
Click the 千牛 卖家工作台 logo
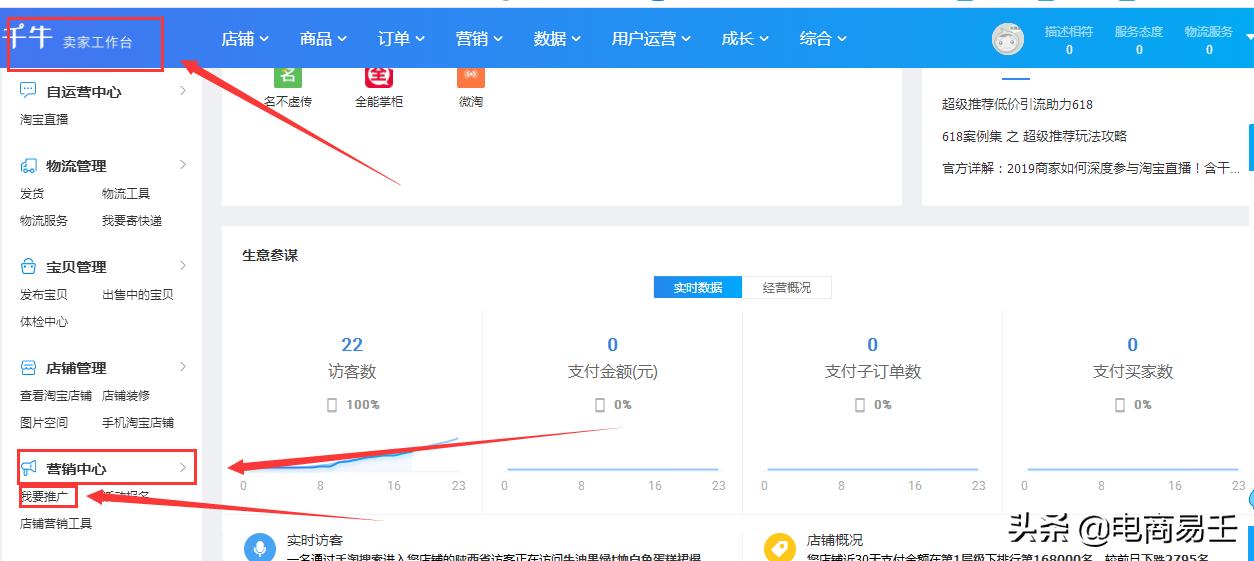click(x=68, y=40)
